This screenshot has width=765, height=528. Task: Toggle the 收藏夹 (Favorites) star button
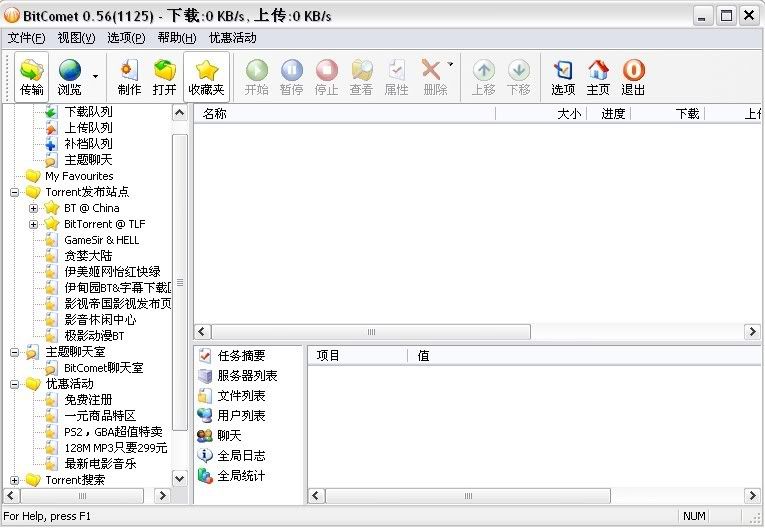(206, 77)
